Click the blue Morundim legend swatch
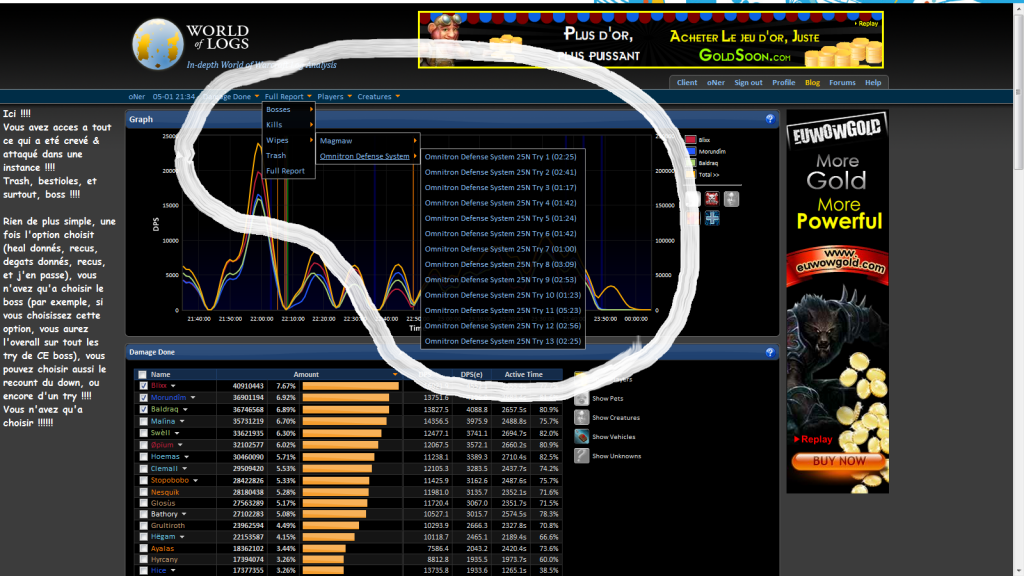1024x576 pixels. (x=690, y=152)
